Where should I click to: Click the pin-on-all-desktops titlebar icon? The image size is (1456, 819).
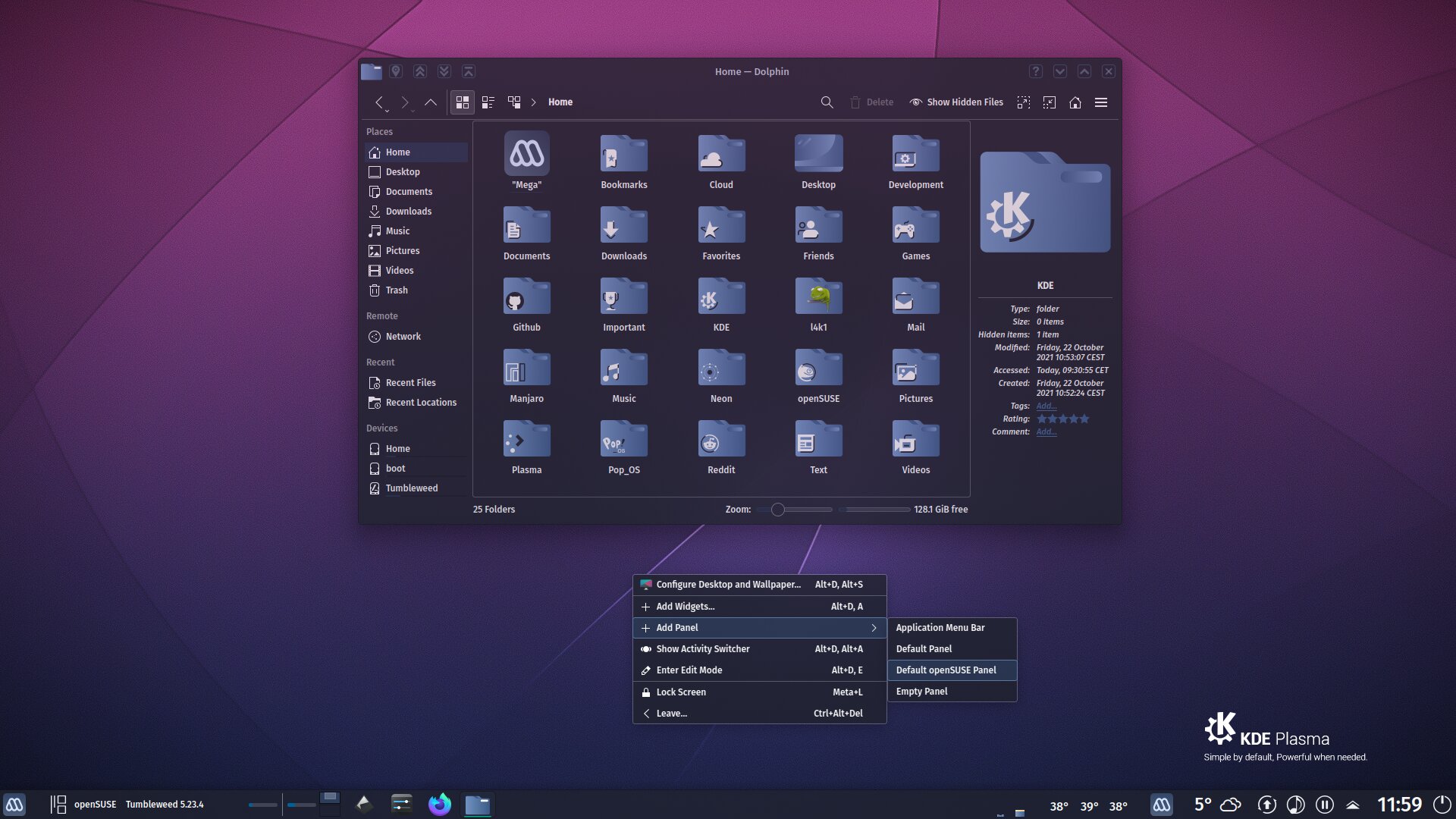coord(396,71)
